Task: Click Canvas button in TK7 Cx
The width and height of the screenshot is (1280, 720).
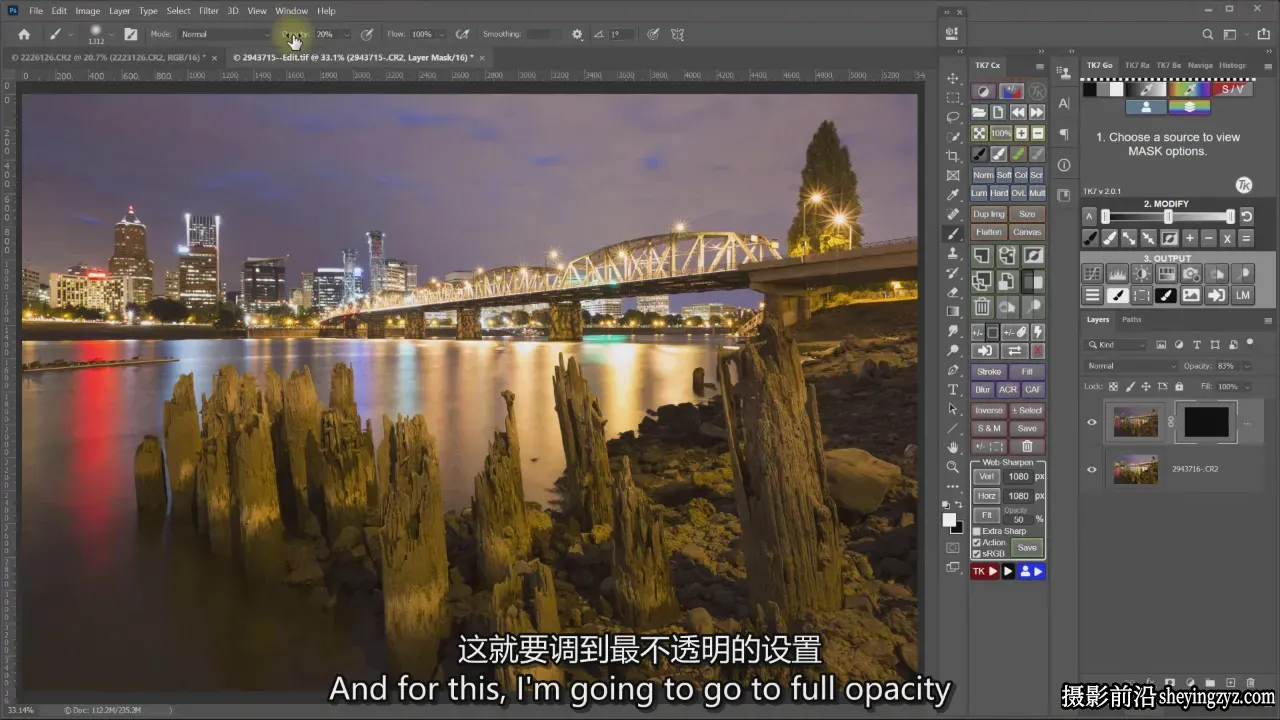Action: 1027,232
